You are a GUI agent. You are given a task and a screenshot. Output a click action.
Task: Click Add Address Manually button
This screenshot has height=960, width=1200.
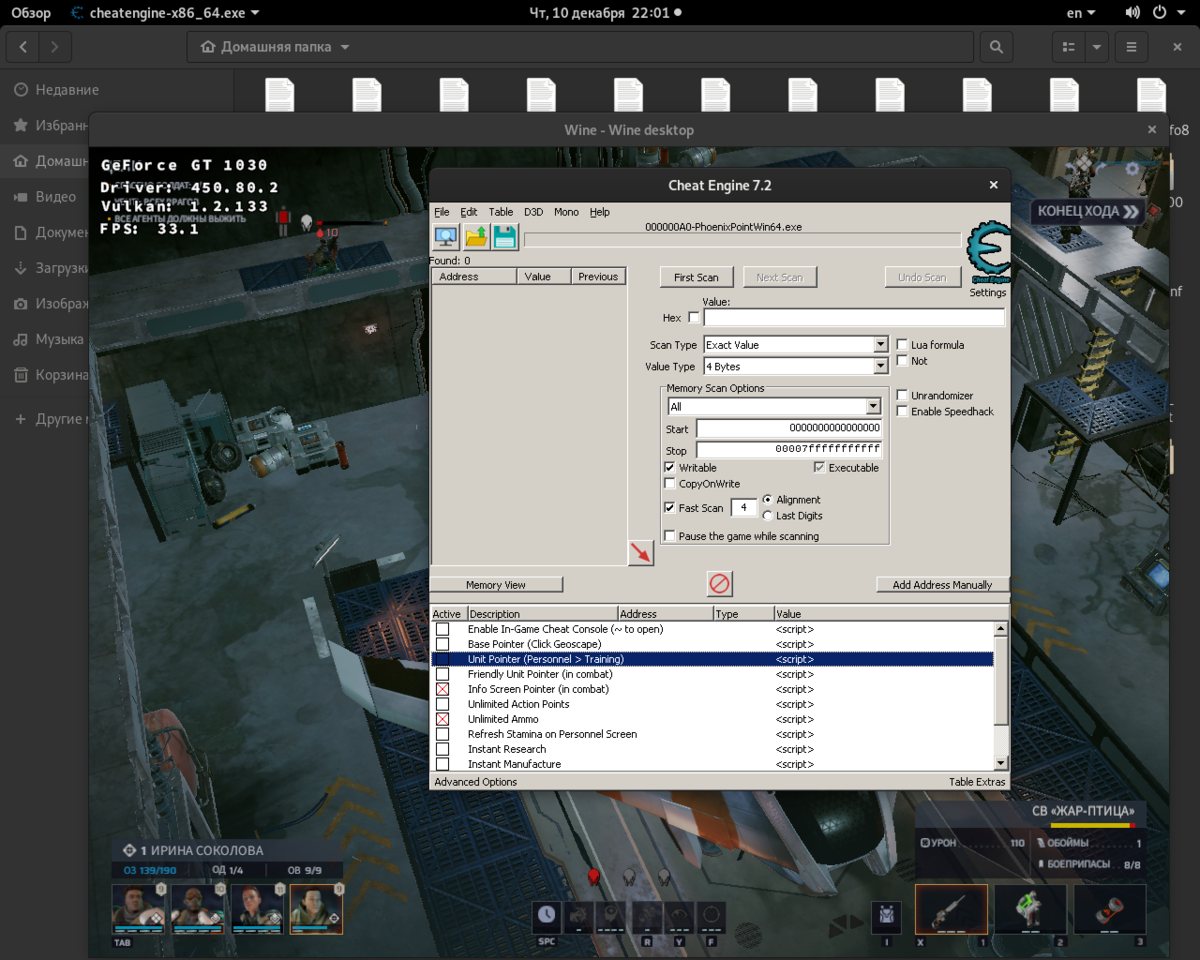[x=942, y=585]
